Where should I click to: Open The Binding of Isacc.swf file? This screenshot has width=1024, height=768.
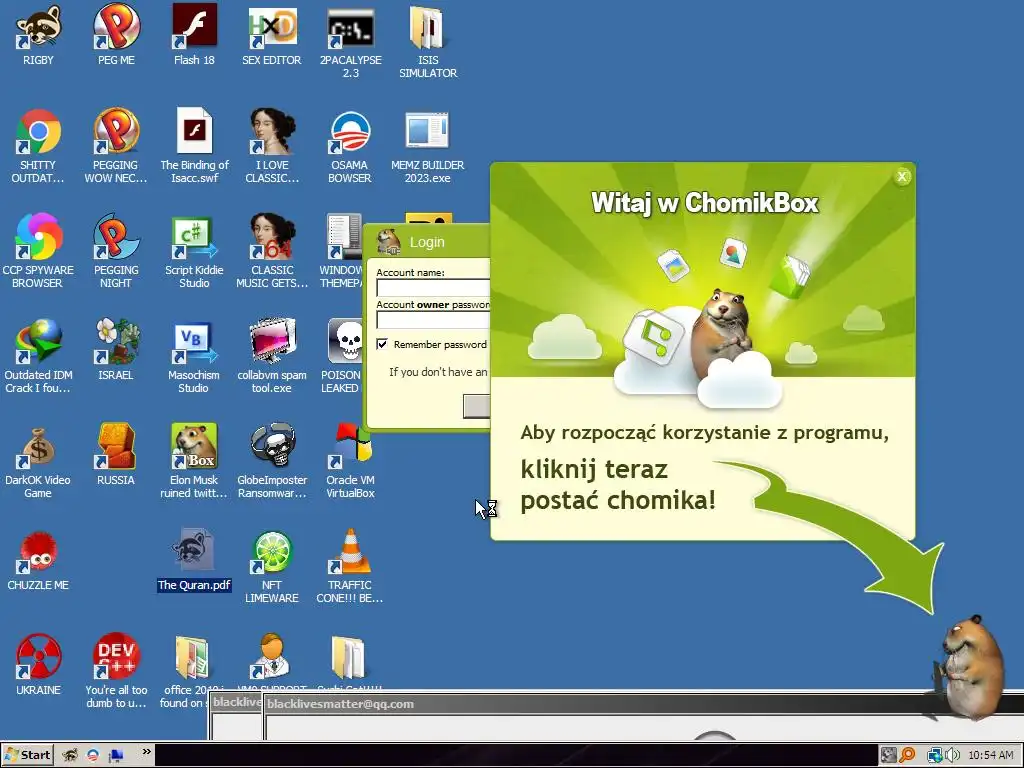coord(194,132)
